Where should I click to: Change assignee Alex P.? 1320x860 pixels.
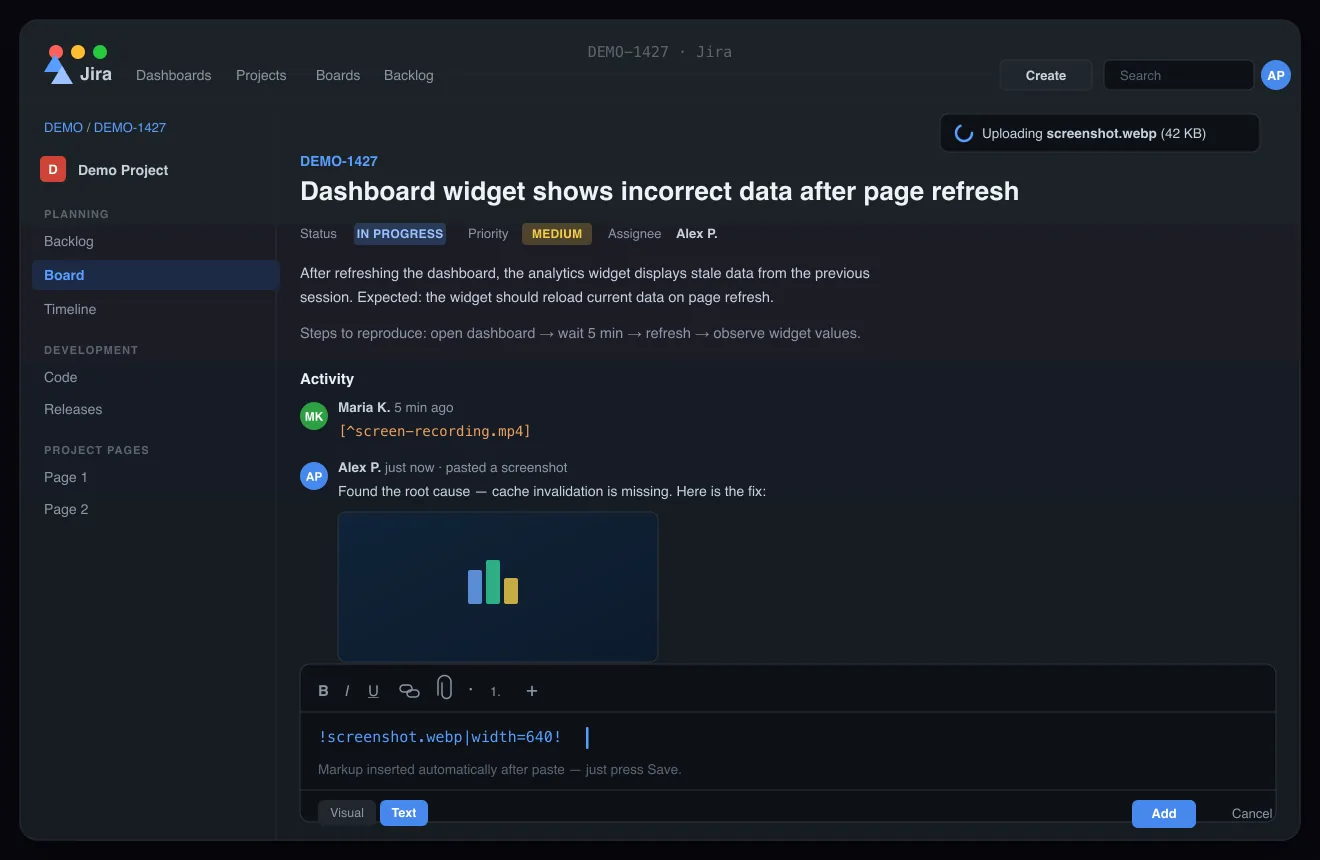(x=697, y=234)
